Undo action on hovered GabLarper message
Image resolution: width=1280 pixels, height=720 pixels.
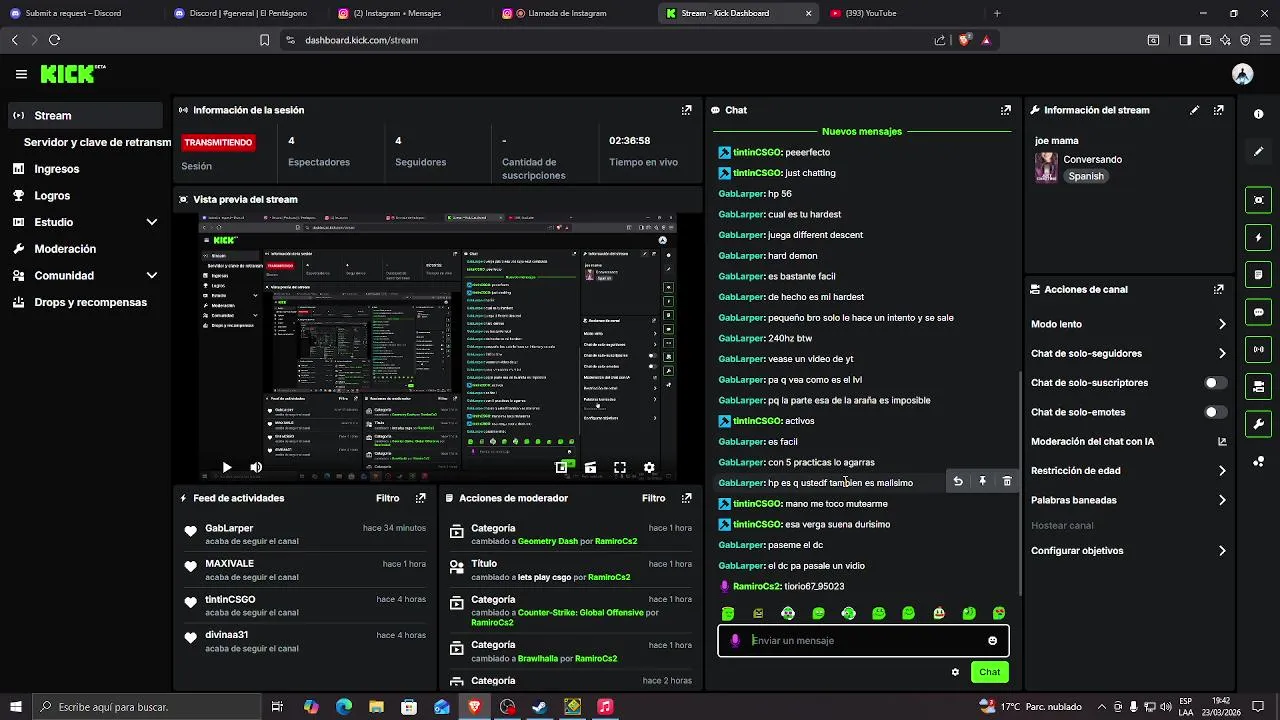coord(958,481)
